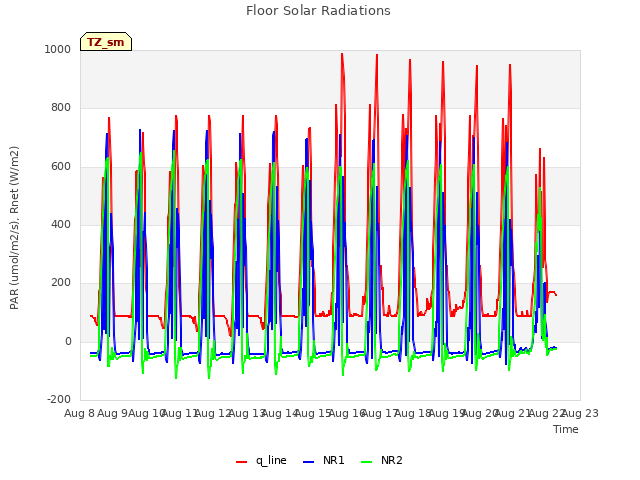The image size is (640, 480).
Task: Click the TZ_sm annotation label
Action: 106,42
